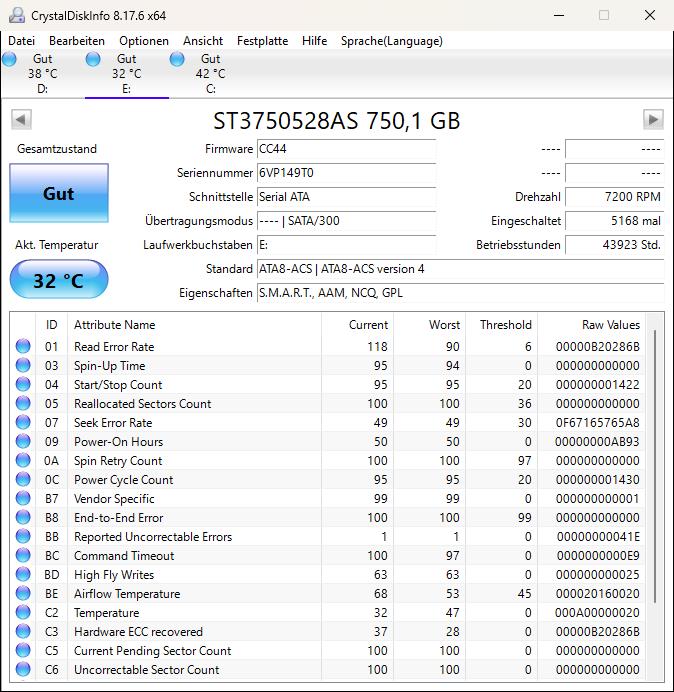
Task: Open the Ansicht menu
Action: pyautogui.click(x=203, y=41)
